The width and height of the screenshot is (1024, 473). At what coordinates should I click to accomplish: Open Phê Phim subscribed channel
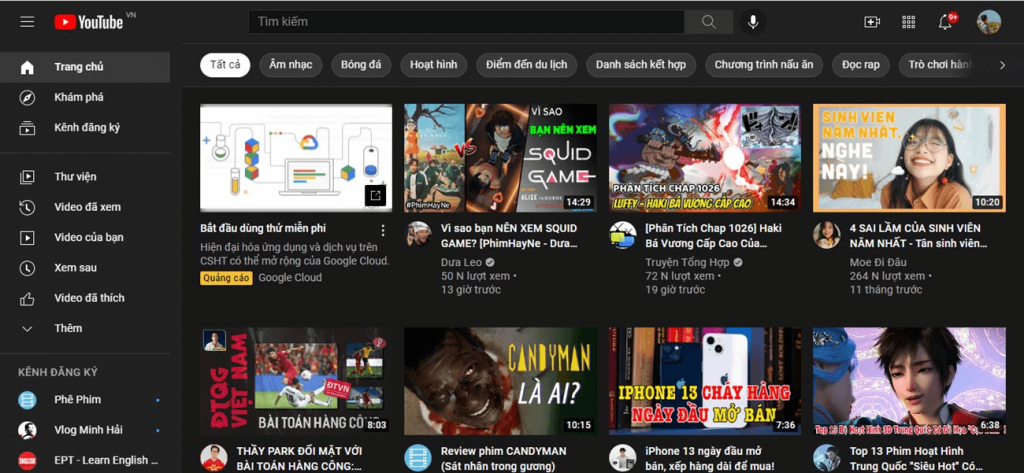click(x=85, y=399)
